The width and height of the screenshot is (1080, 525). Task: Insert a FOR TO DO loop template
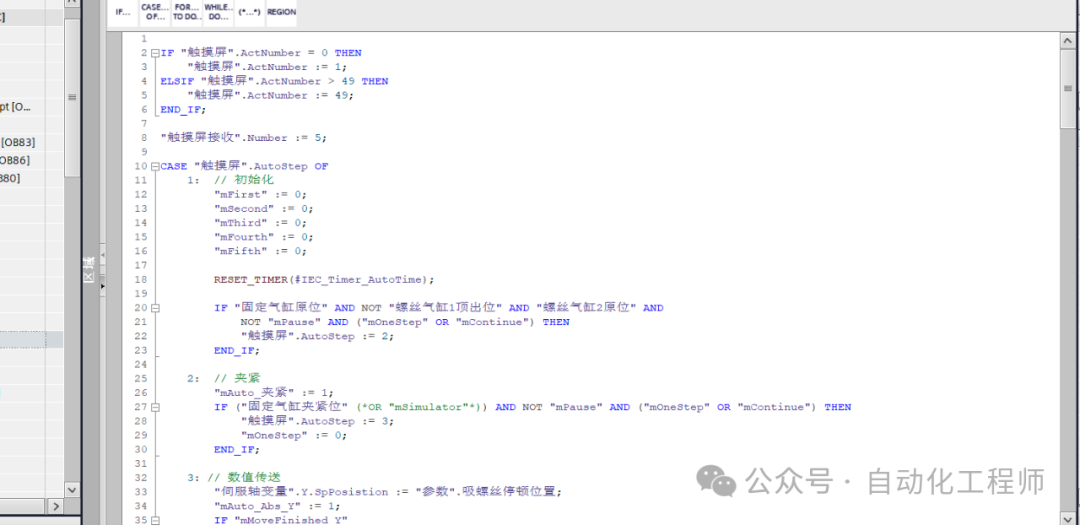click(186, 12)
